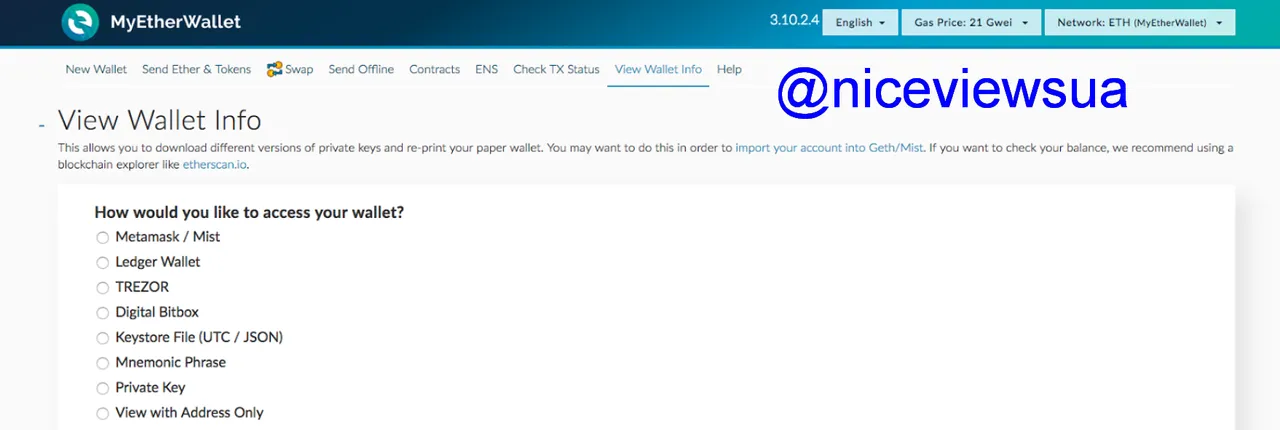
Task: Open the Network: ETH dropdown
Action: (x=1139, y=22)
